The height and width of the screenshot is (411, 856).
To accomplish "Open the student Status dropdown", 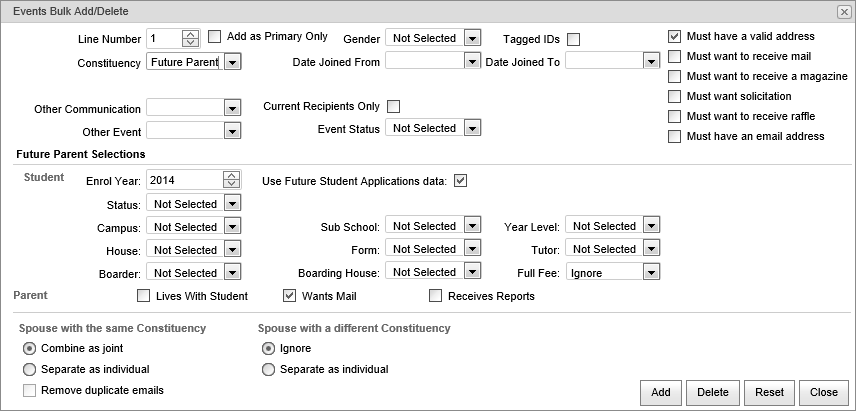I will 233,204.
